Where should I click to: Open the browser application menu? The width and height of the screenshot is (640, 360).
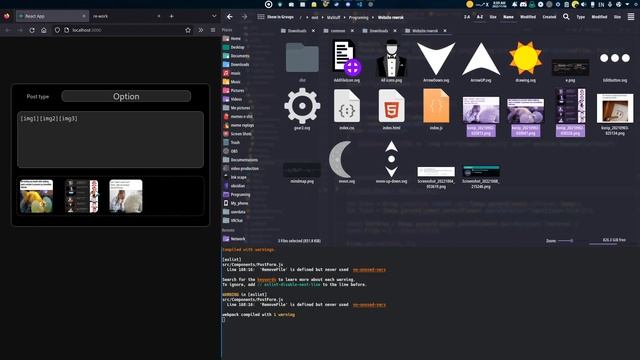click(213, 30)
